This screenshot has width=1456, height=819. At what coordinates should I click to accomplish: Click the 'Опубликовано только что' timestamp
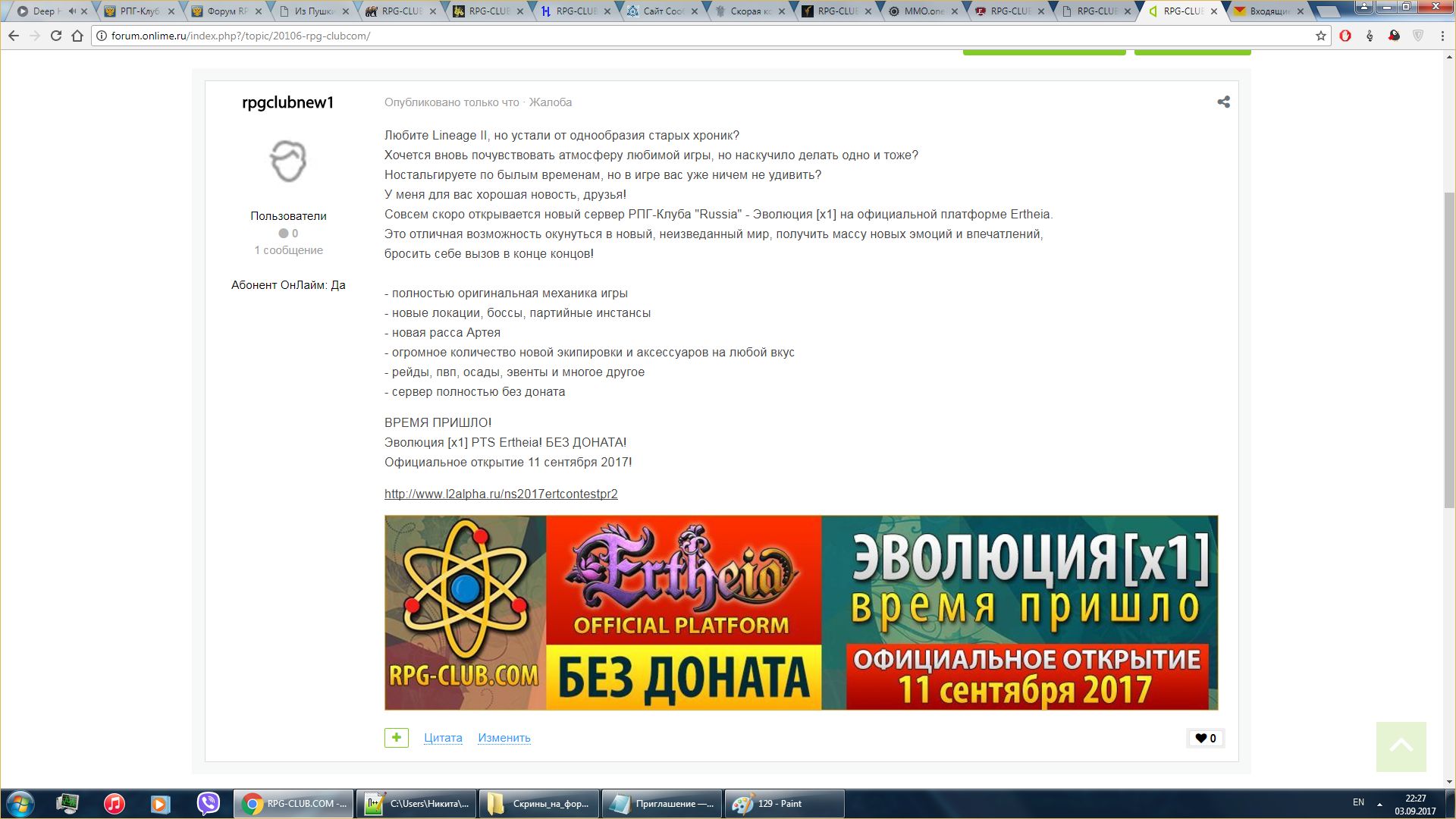[x=452, y=102]
